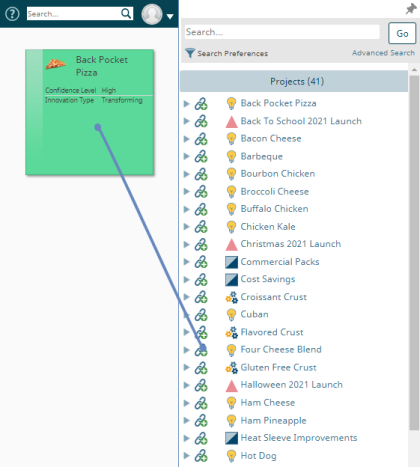Select the Cost Savings project
This screenshot has height=467, width=420.
268,279
